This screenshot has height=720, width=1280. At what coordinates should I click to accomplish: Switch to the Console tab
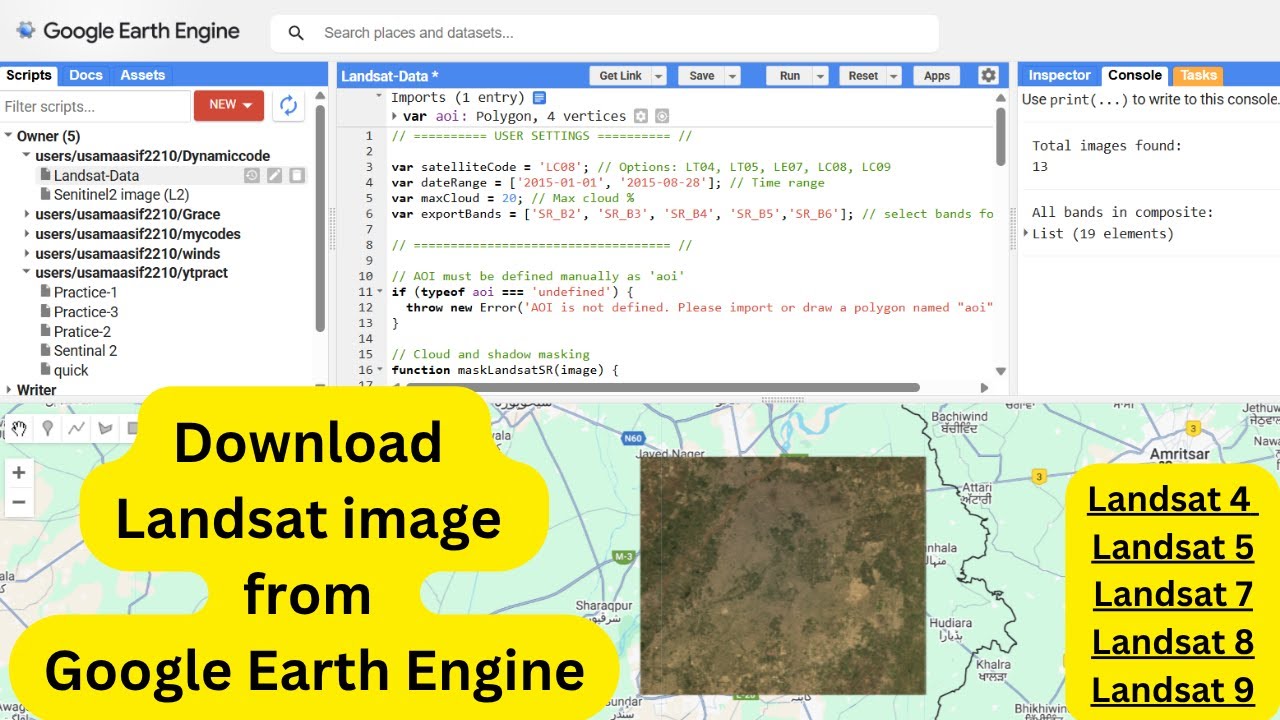[x=1135, y=75]
